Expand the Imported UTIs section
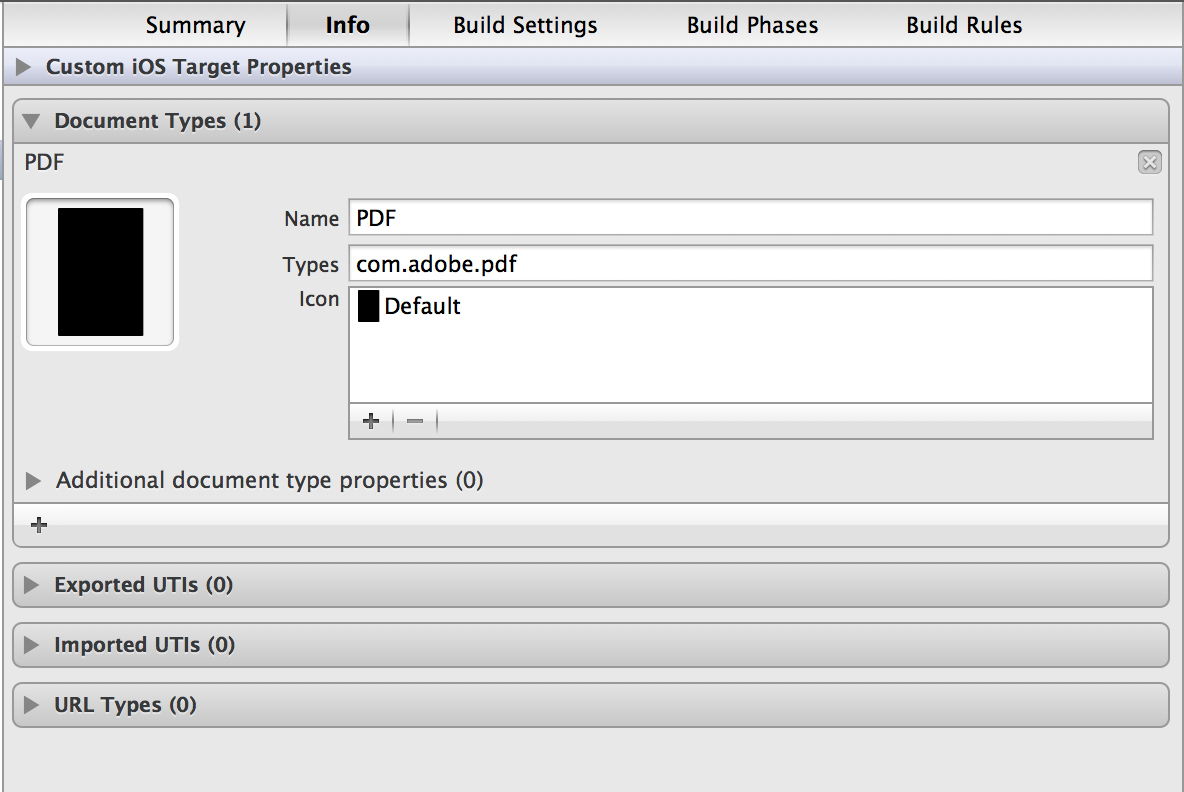This screenshot has height=792, width=1184. (x=32, y=645)
